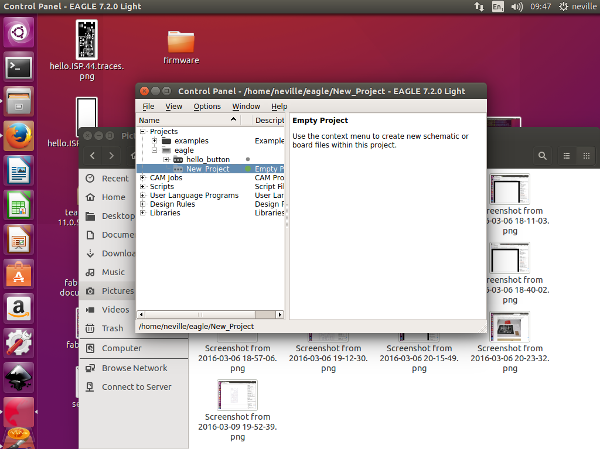Click the Description column header

click(270, 120)
